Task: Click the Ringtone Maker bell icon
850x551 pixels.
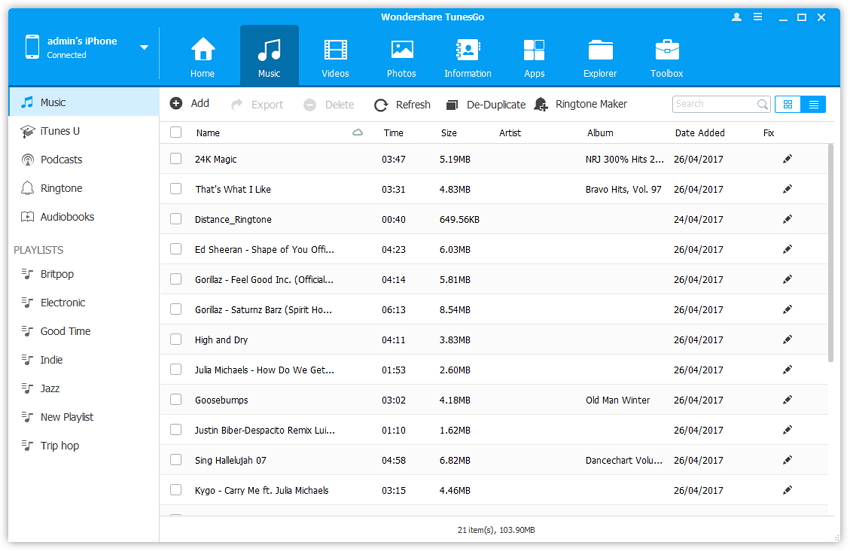Action: (x=541, y=104)
